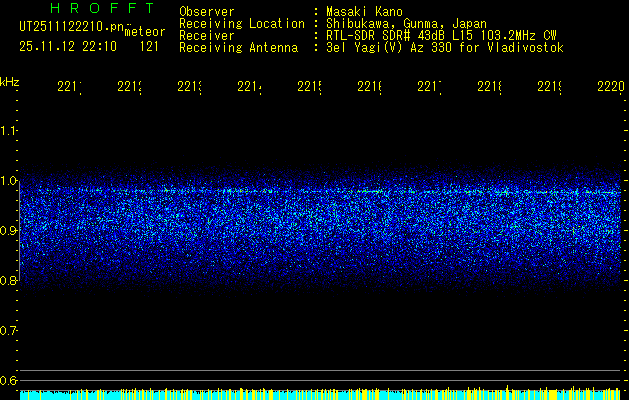Click the count value 121

click(149, 47)
